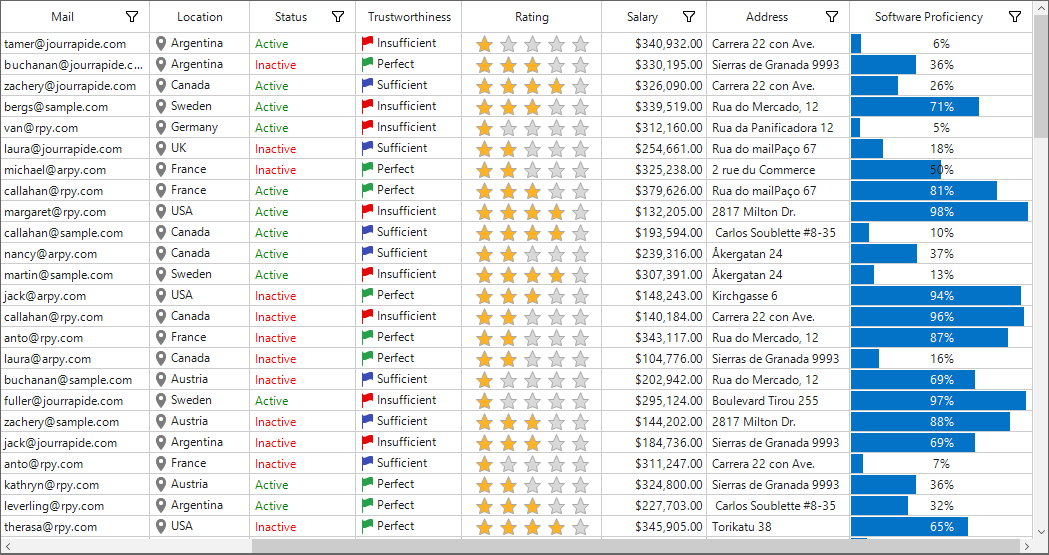1049x555 pixels.
Task: Click the 7% proficiency value
Action: coord(941,463)
